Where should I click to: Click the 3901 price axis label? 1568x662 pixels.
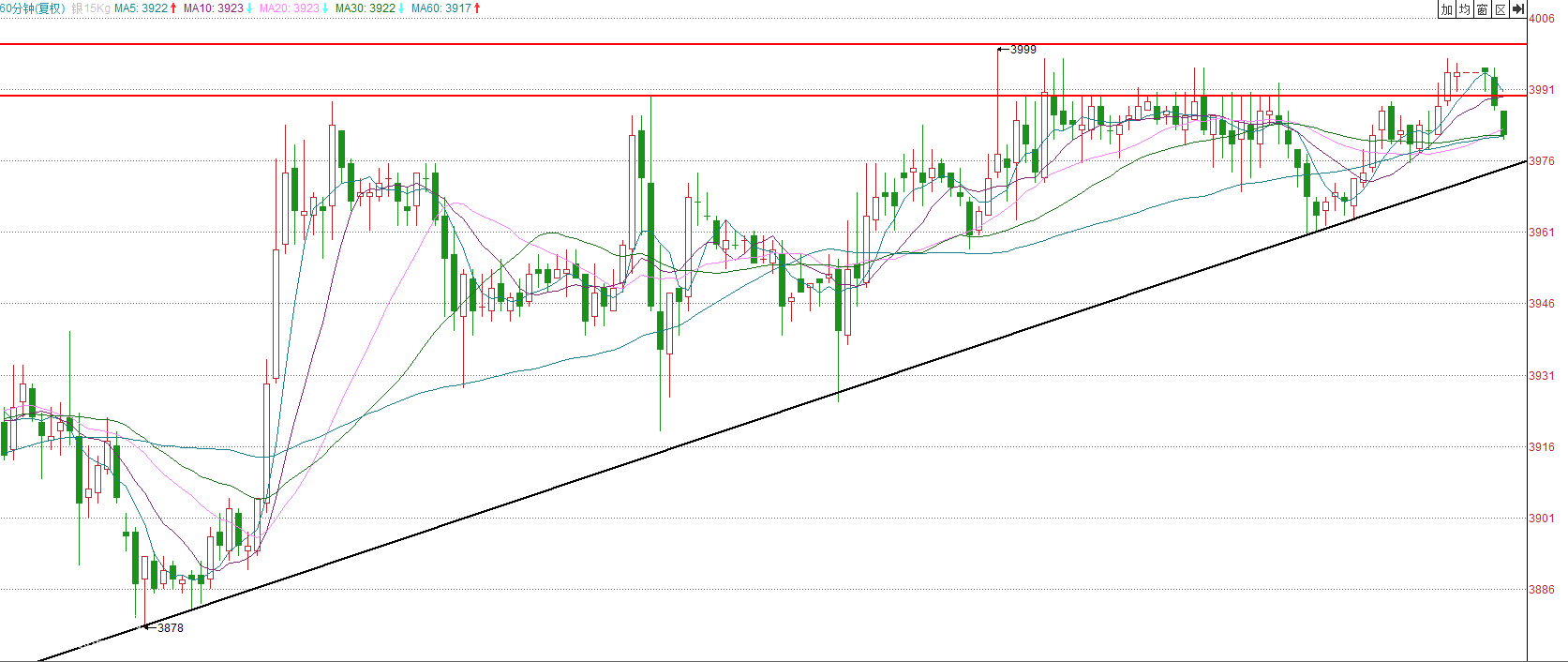(1542, 519)
